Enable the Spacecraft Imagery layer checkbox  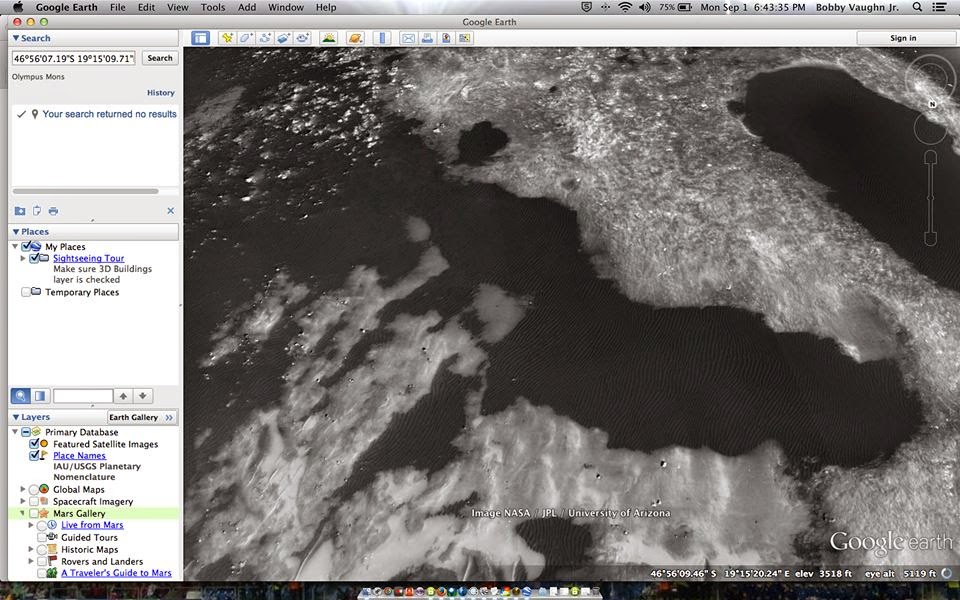(x=34, y=501)
